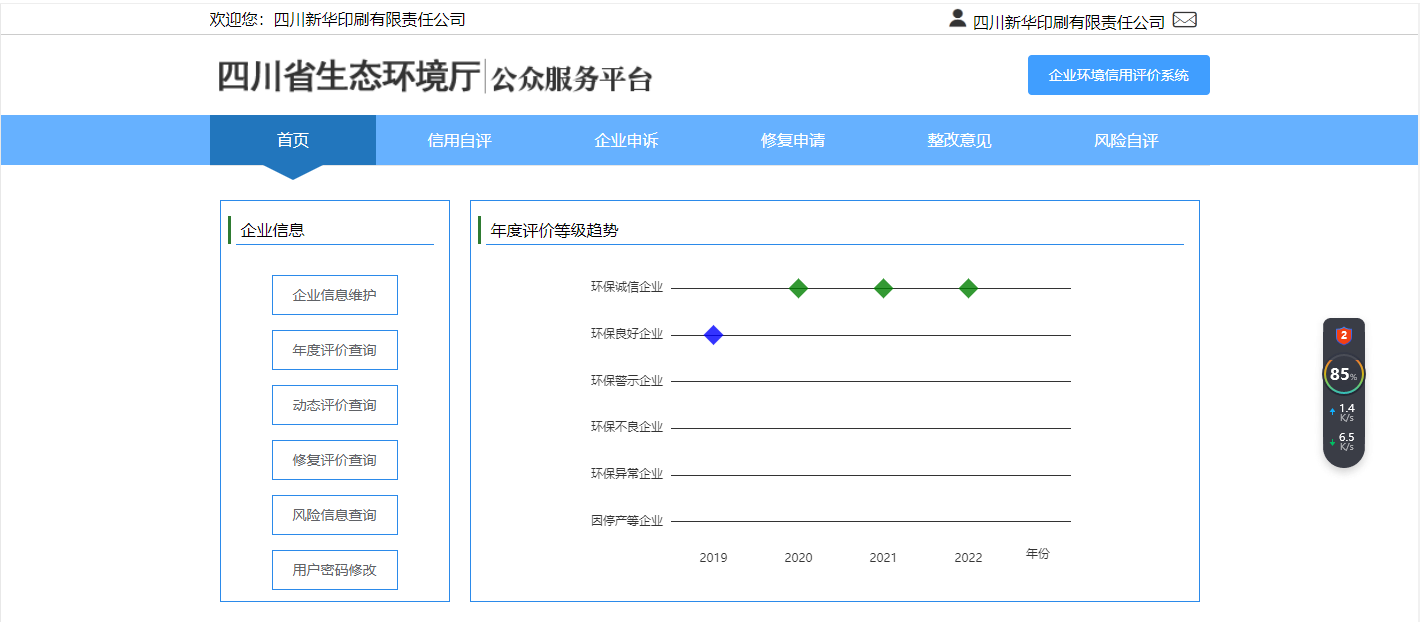Screen dimensions: 1420x622
Task: Click 用户密码修改 button
Action: pos(335,570)
